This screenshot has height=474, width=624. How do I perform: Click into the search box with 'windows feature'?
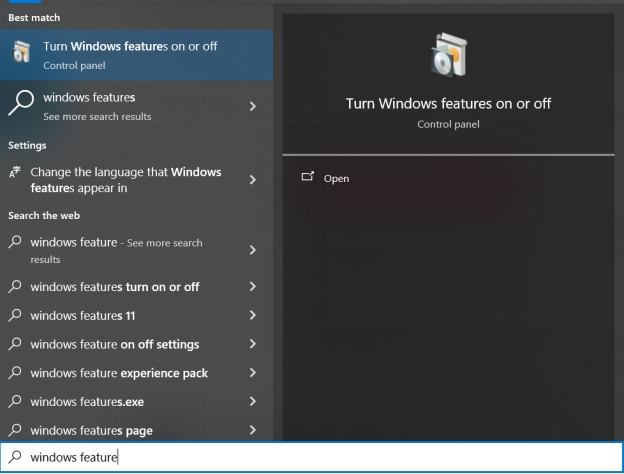coord(312,457)
